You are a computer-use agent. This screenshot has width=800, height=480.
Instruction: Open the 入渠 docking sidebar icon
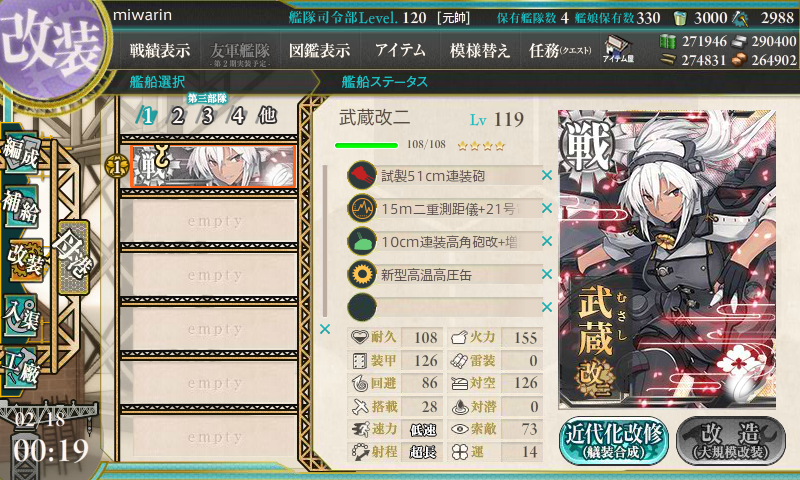(x=21, y=315)
